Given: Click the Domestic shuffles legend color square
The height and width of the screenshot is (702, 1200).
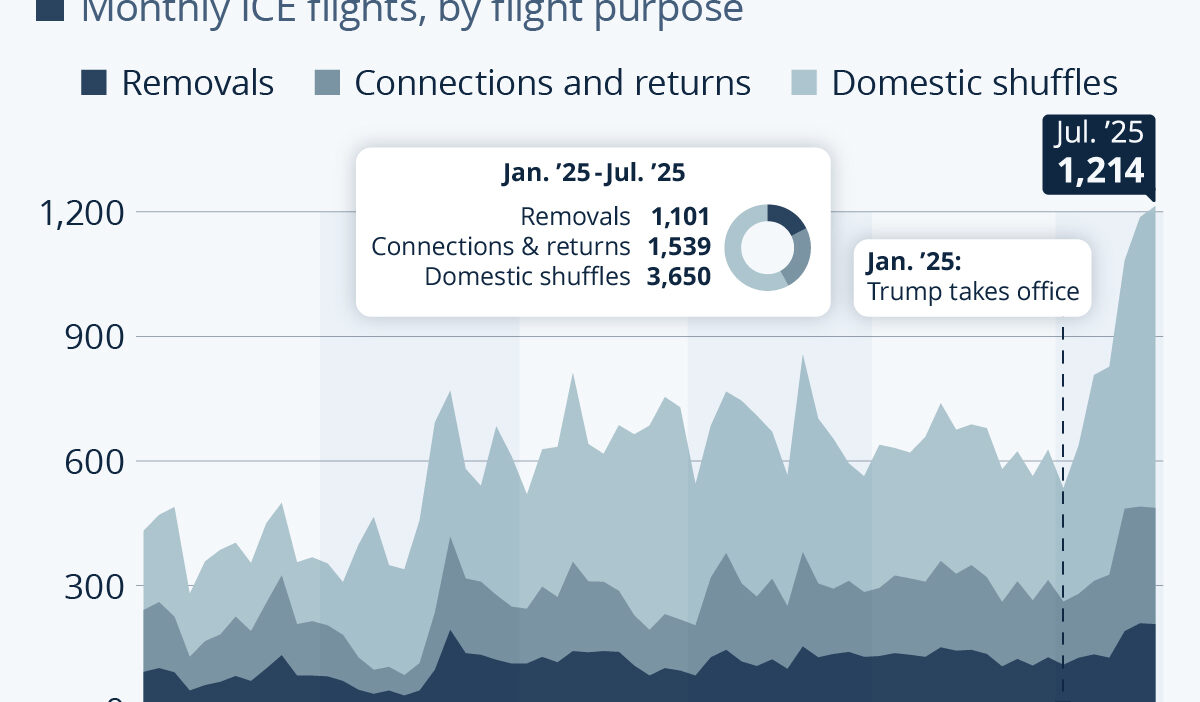Looking at the screenshot, I should click(x=803, y=83).
